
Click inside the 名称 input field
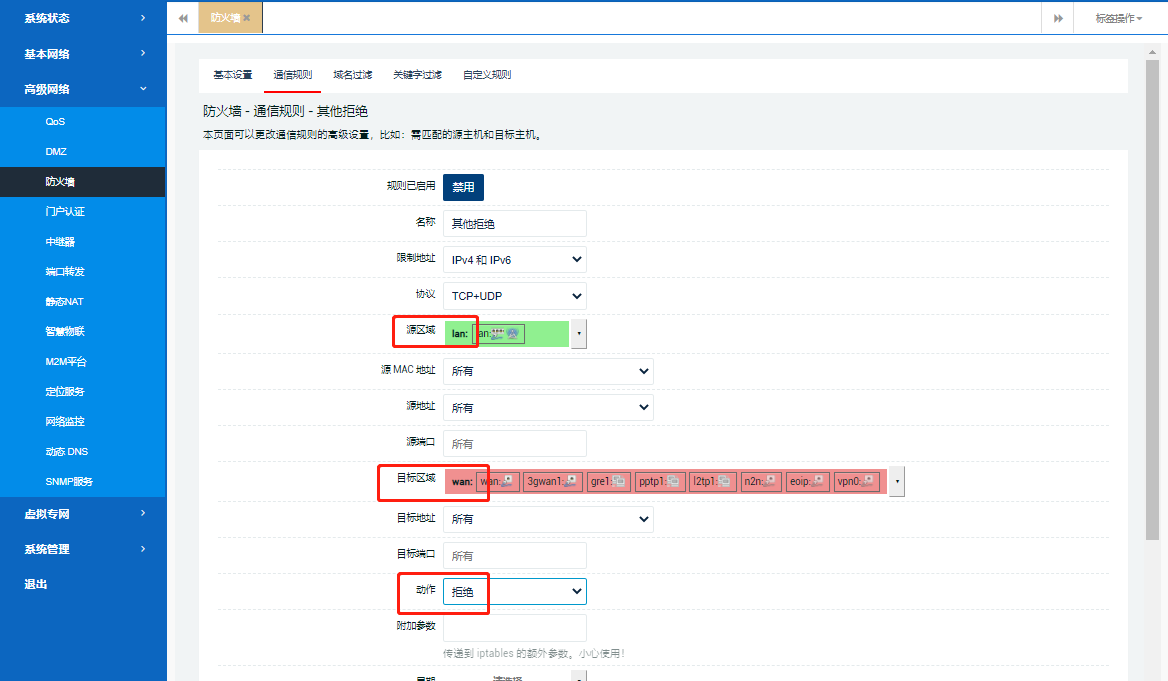(514, 223)
